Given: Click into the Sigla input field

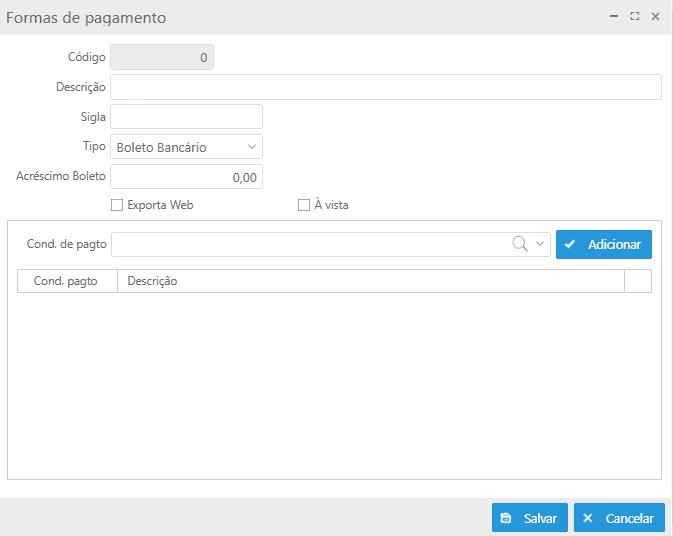Looking at the screenshot, I should [186, 117].
